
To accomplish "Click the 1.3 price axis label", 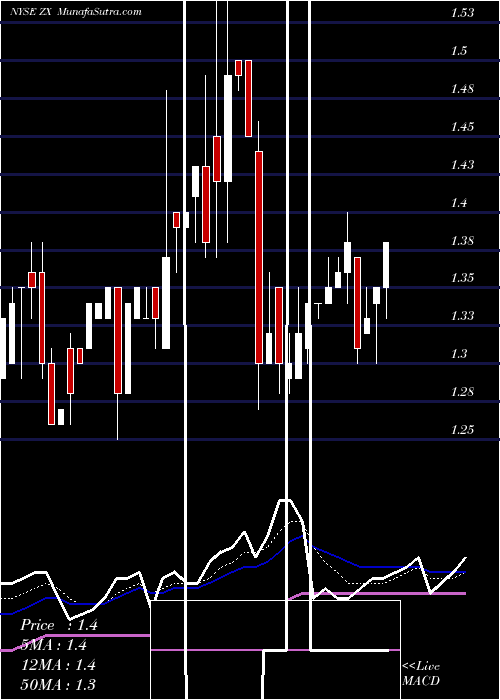I will [x=459, y=354].
